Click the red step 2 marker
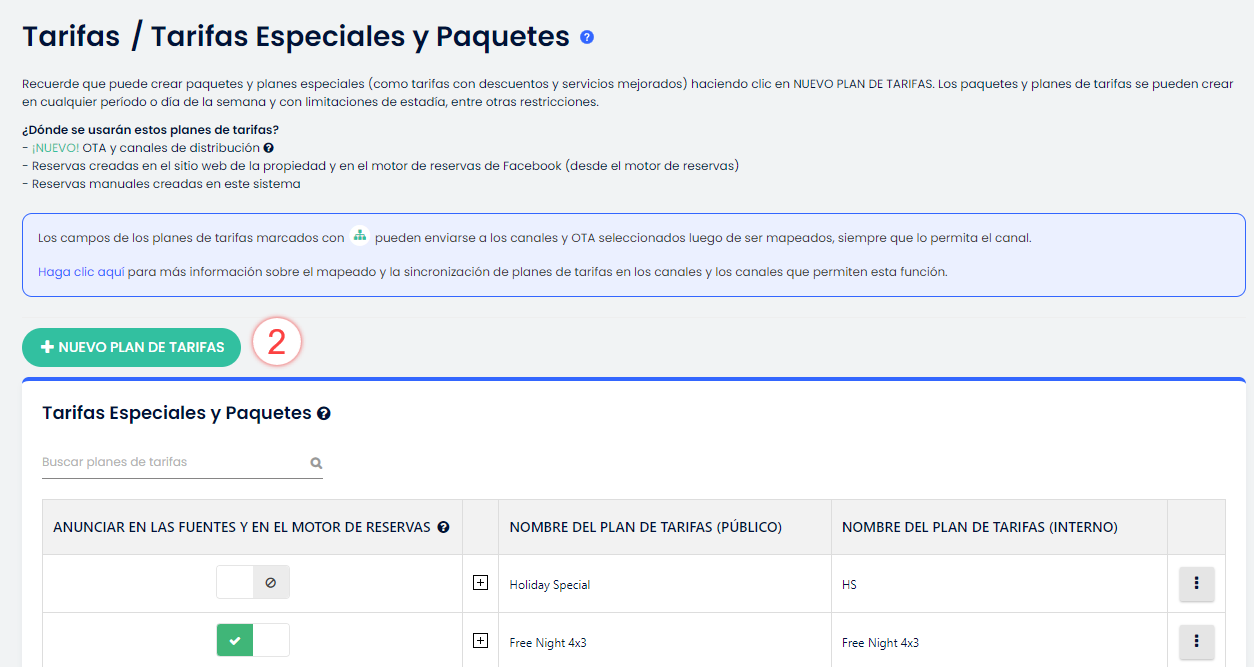The height and width of the screenshot is (667, 1254). 277,343
